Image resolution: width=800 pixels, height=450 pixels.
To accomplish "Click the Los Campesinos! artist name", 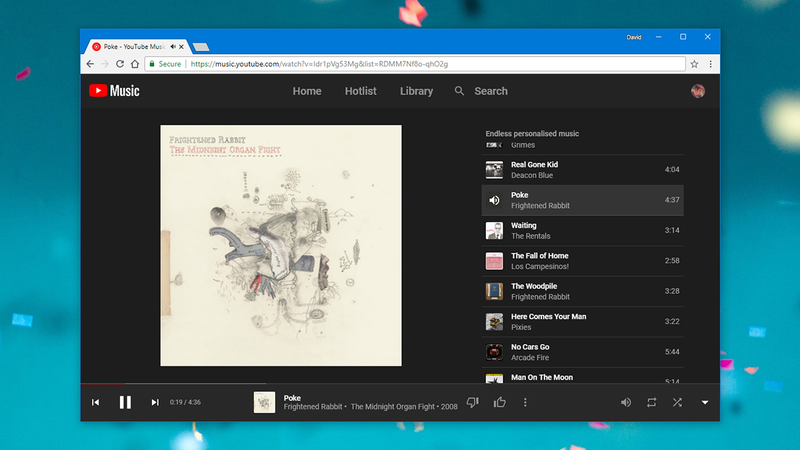I will coord(540,266).
